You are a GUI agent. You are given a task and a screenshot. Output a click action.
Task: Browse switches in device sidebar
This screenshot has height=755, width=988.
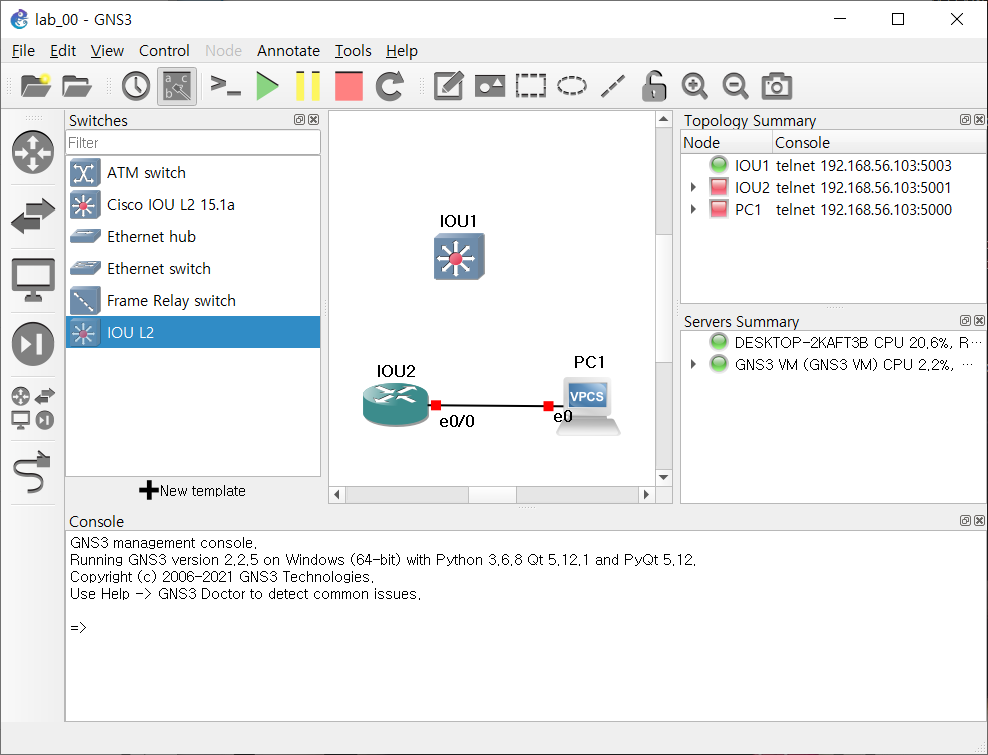point(33,216)
